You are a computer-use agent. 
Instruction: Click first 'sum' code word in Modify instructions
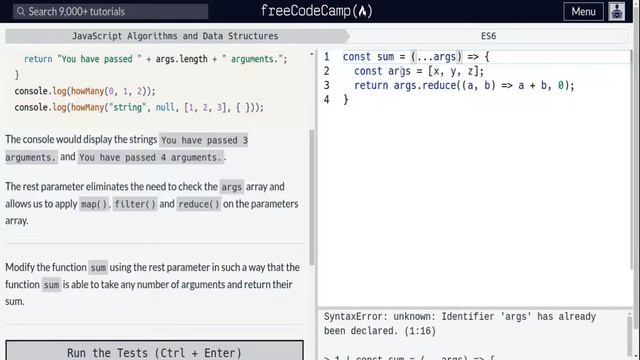click(98, 268)
